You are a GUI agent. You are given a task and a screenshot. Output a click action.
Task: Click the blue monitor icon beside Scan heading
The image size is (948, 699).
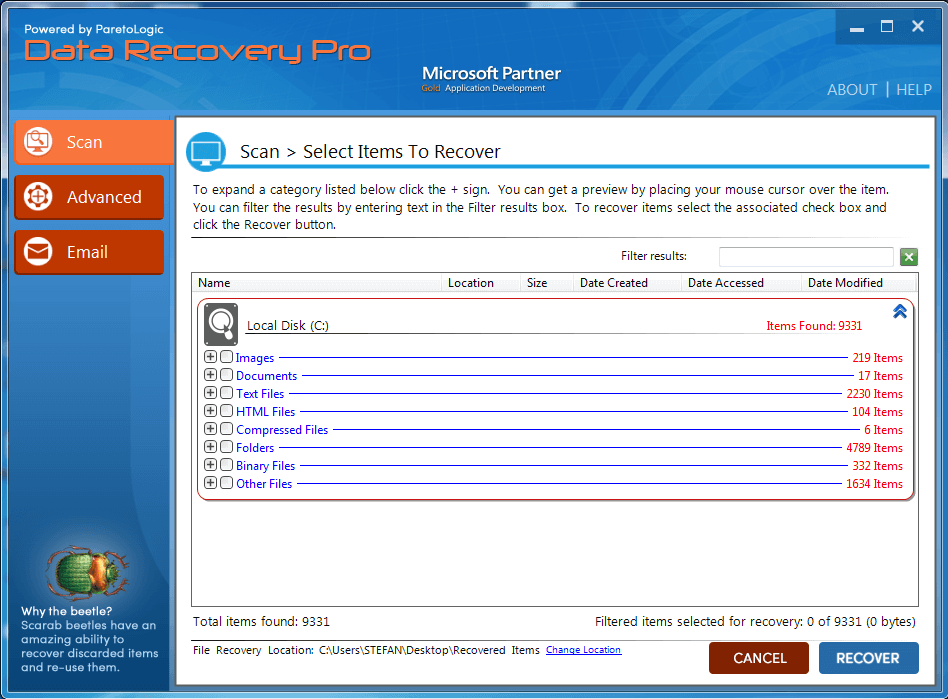(206, 152)
